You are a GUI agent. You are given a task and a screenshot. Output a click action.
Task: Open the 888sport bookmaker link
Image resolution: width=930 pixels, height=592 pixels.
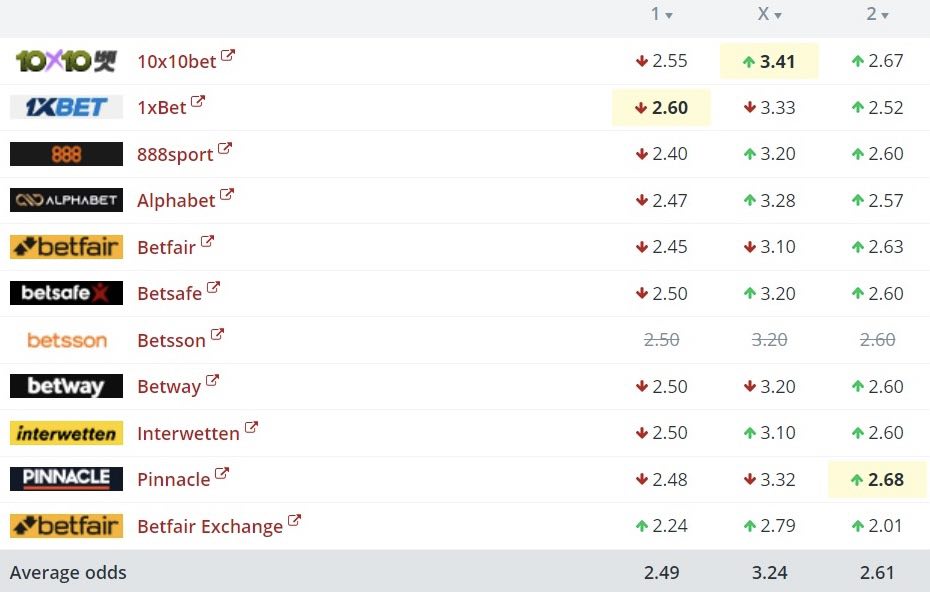tap(175, 154)
